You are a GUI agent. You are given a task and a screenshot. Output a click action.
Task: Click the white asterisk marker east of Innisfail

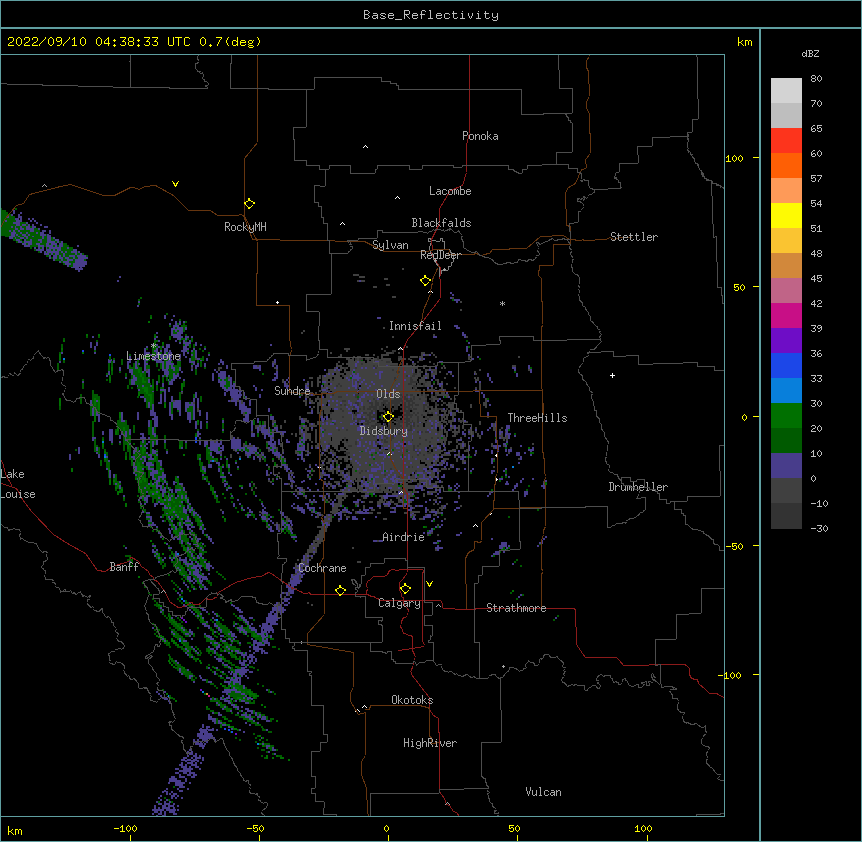pos(502,303)
